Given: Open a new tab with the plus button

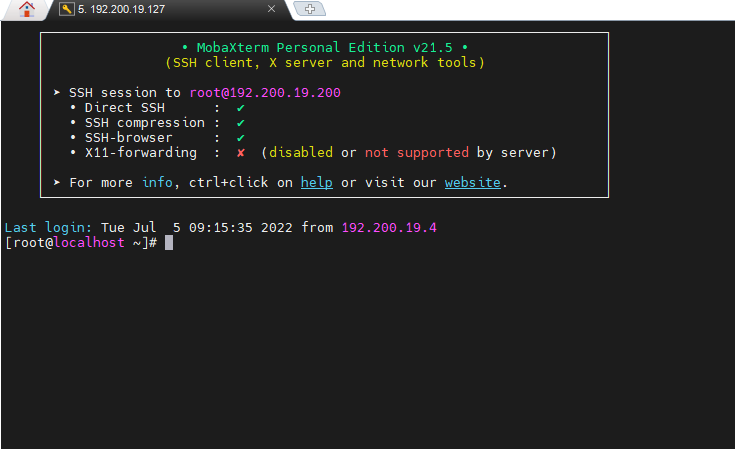Looking at the screenshot, I should (x=309, y=9).
